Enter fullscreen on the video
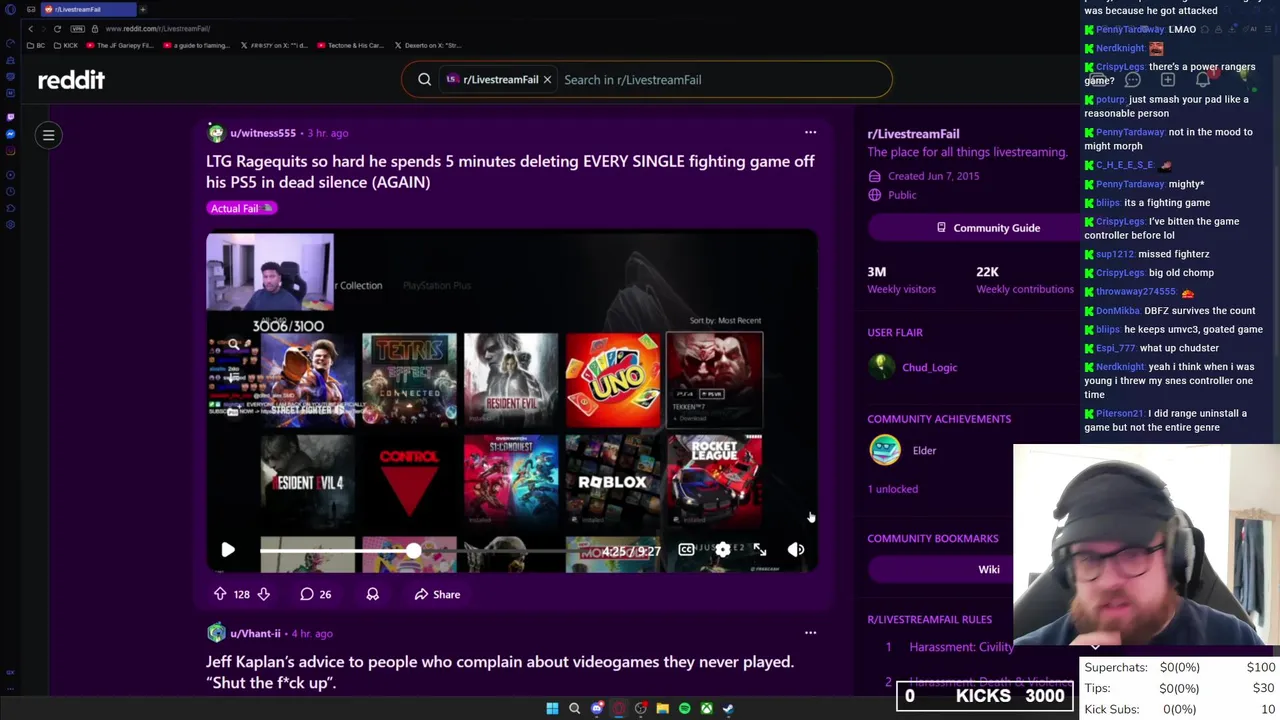1280x720 pixels. [x=760, y=549]
